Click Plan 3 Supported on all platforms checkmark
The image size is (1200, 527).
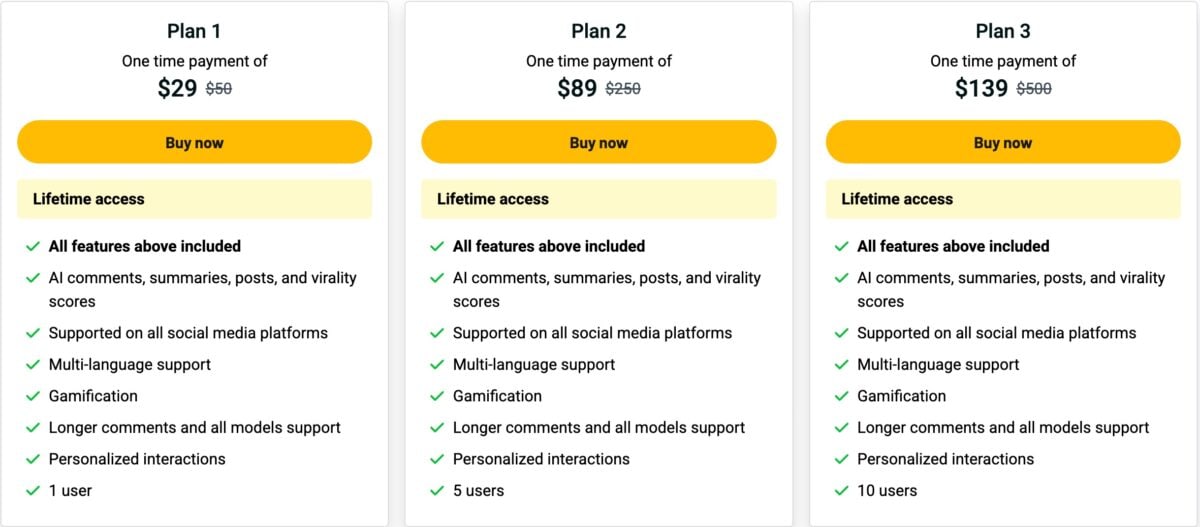(841, 333)
